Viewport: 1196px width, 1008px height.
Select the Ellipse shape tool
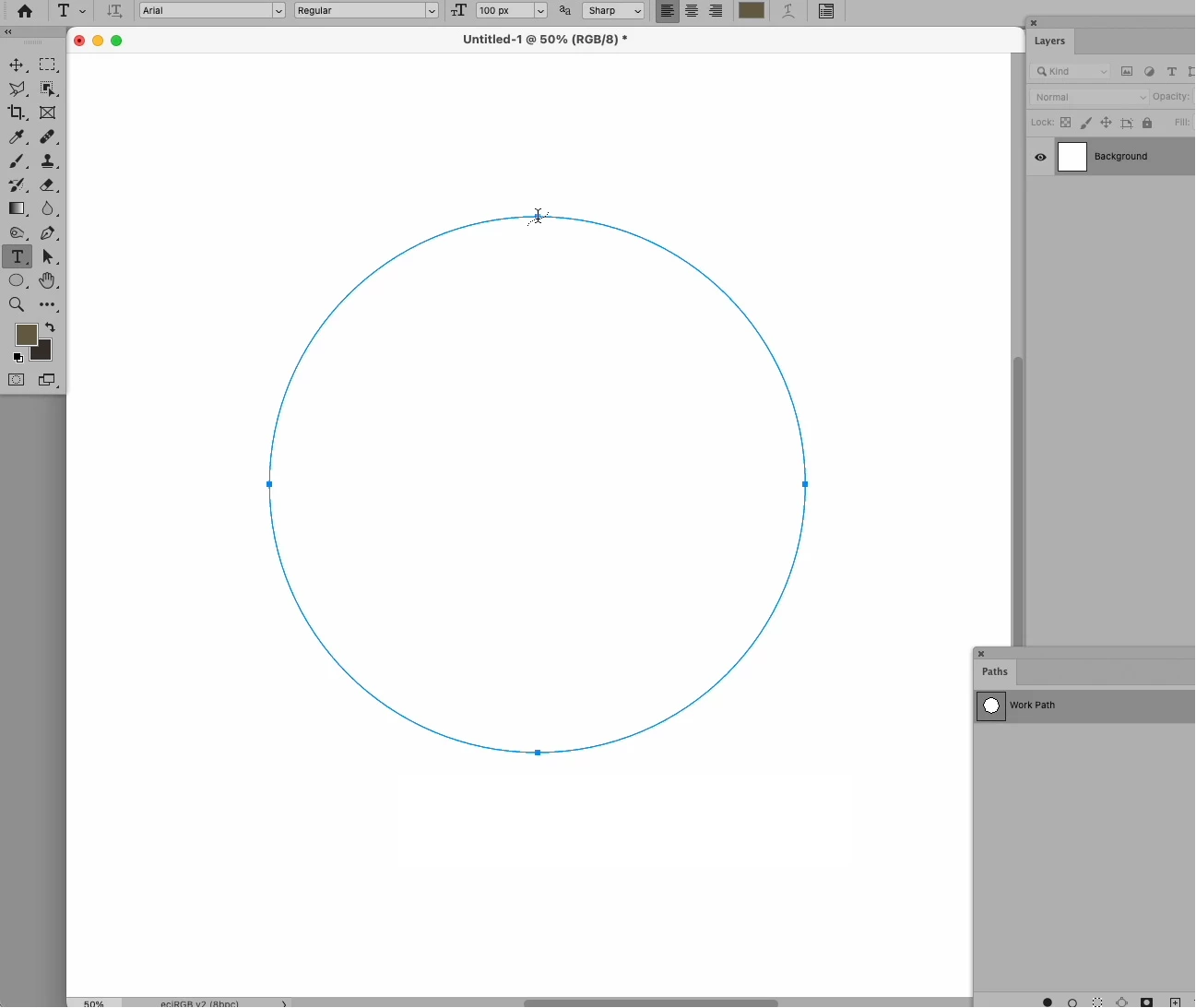coord(17,281)
